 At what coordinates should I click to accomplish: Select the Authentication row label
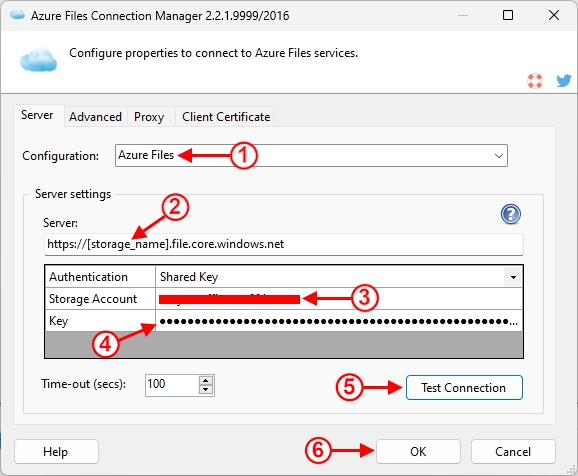click(x=100, y=277)
